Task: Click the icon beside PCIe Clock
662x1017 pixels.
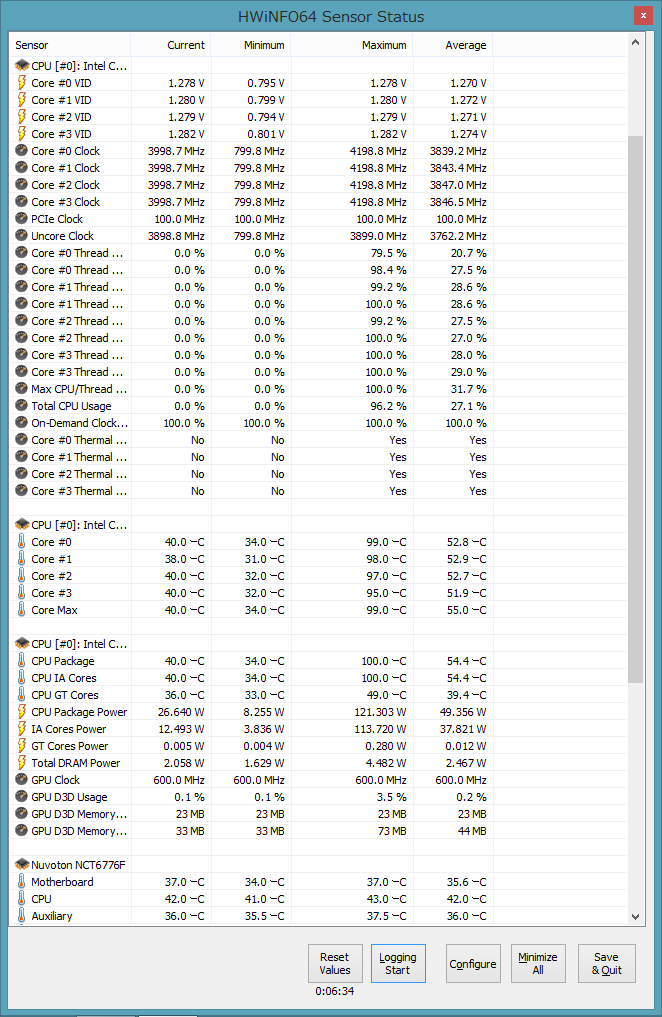Action: pos(21,219)
